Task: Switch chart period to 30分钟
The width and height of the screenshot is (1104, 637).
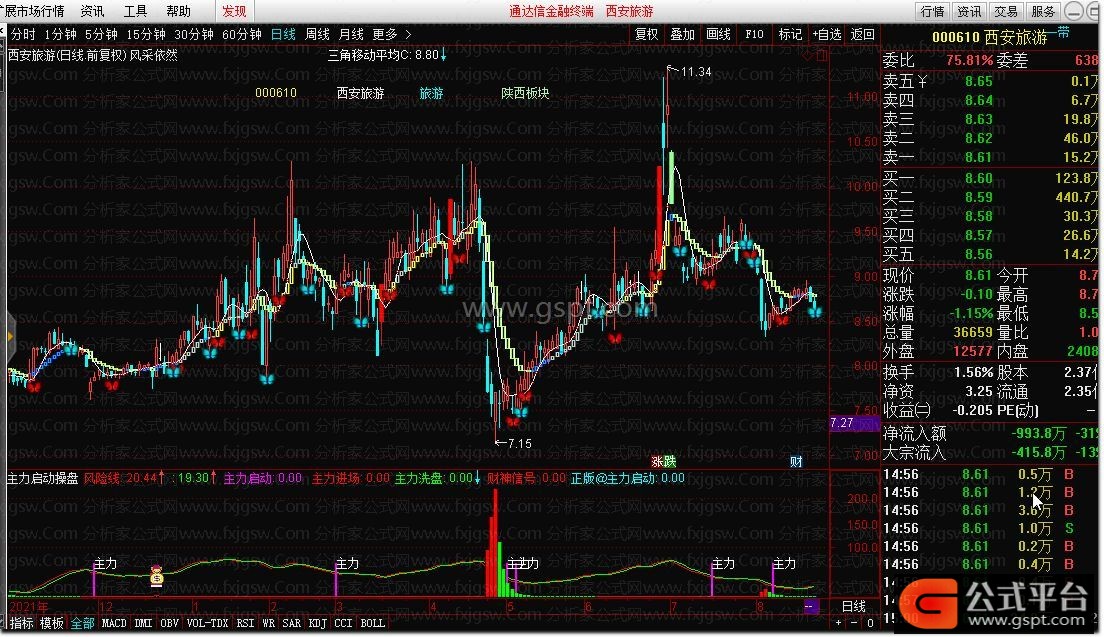Action: [x=194, y=34]
